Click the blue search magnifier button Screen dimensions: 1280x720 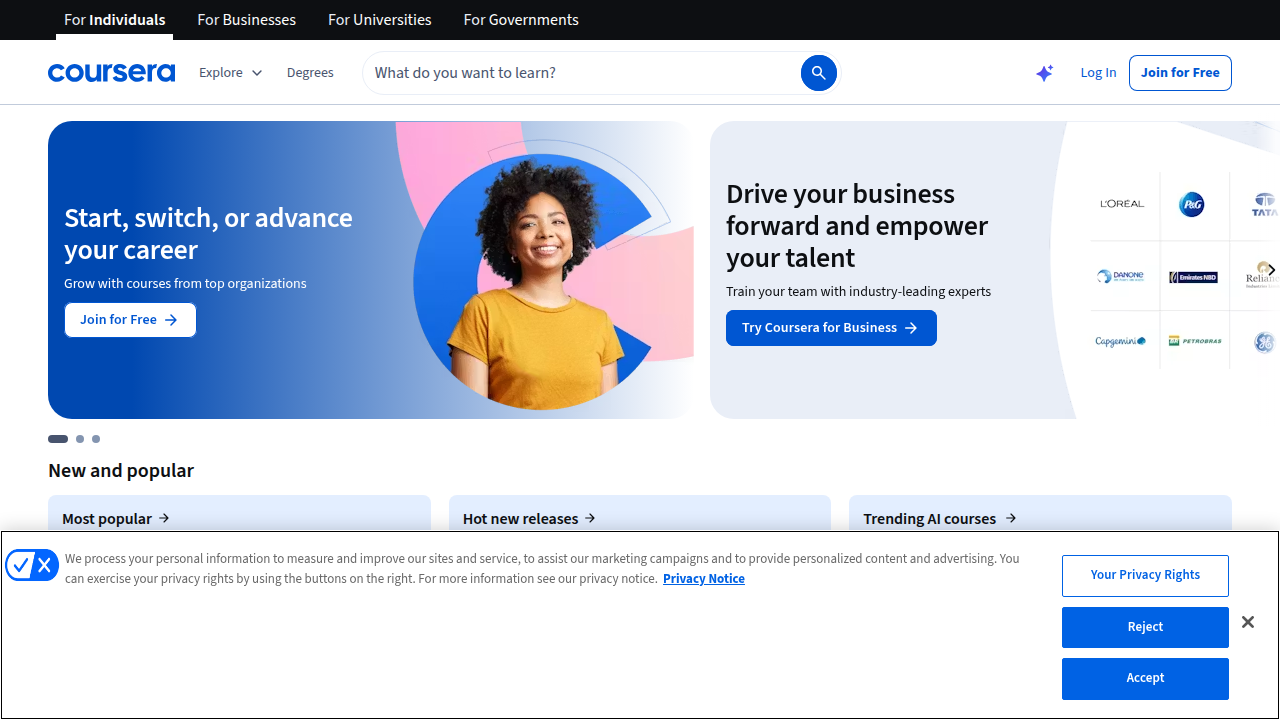(818, 73)
